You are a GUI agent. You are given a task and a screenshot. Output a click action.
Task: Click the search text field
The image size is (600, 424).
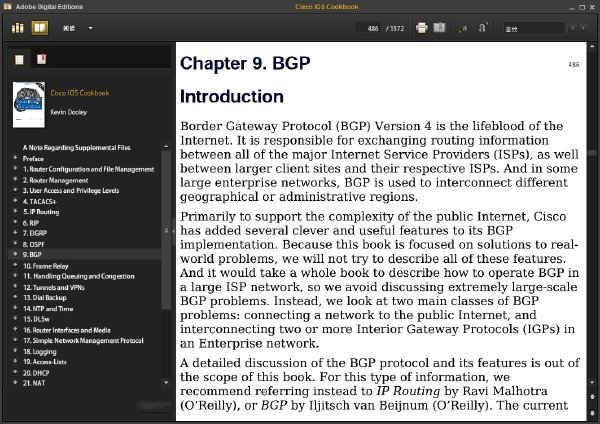coord(534,28)
